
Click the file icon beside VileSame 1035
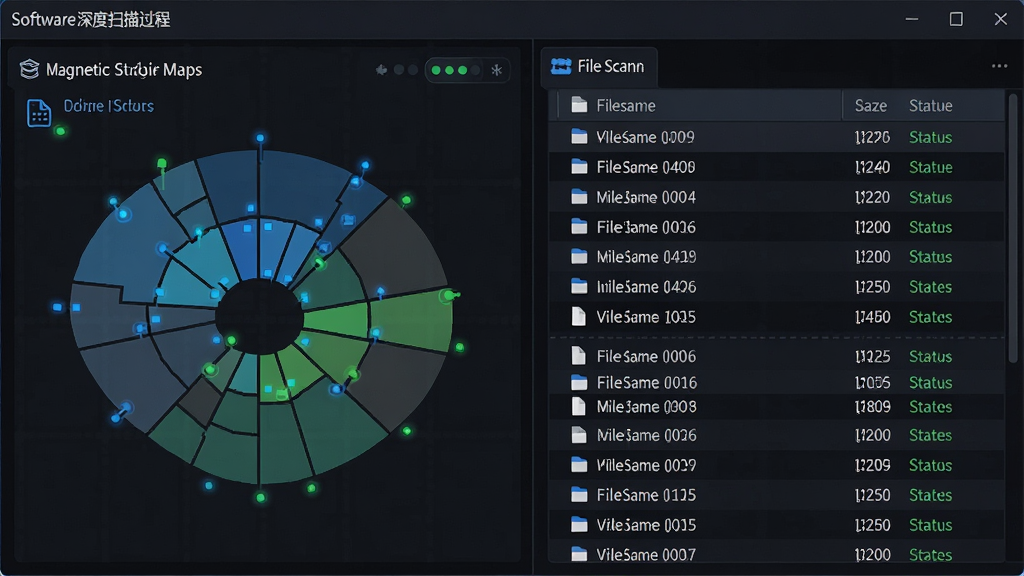coord(579,317)
